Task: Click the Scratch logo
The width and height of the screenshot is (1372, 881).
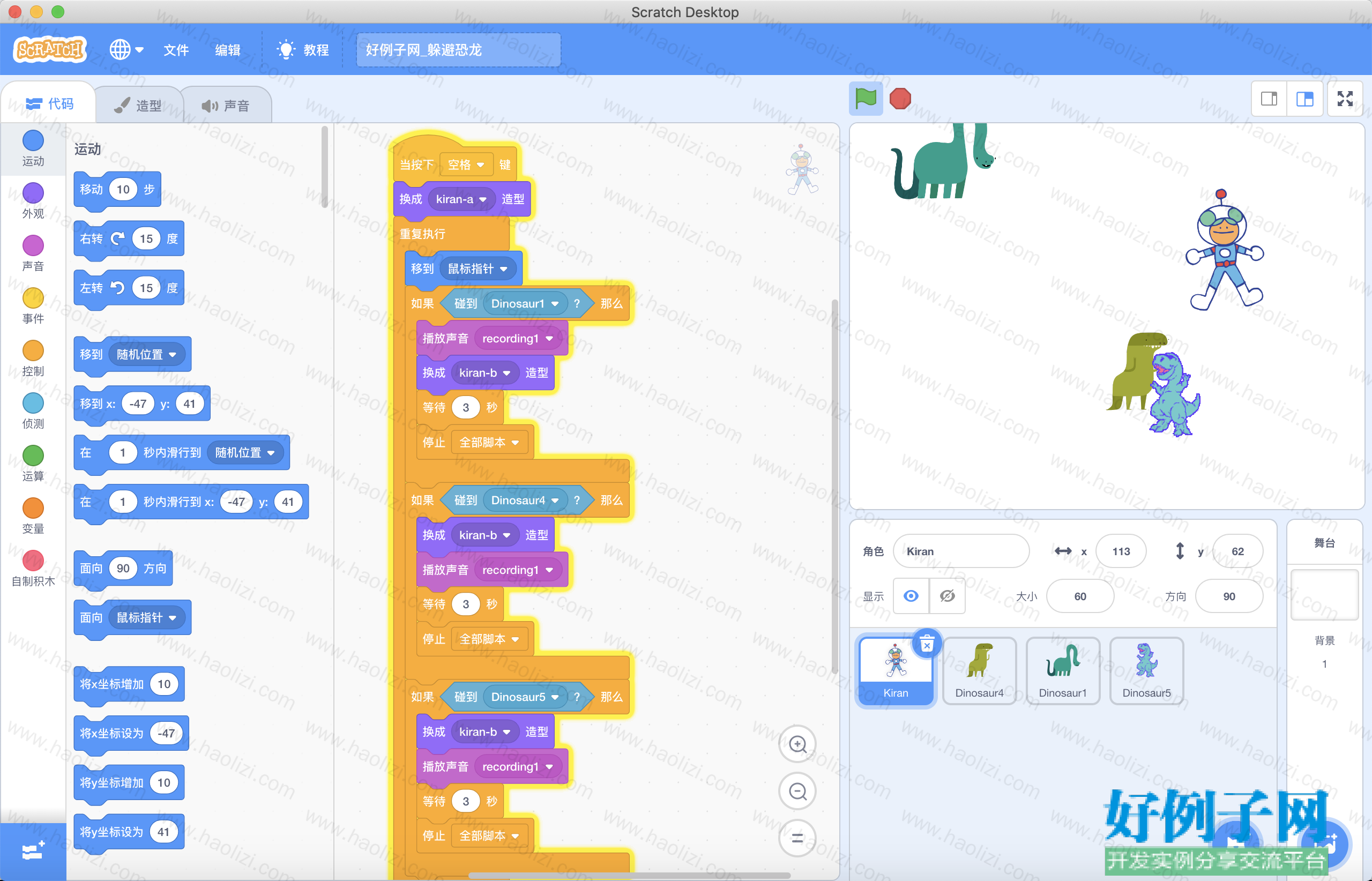Action: pos(49,50)
